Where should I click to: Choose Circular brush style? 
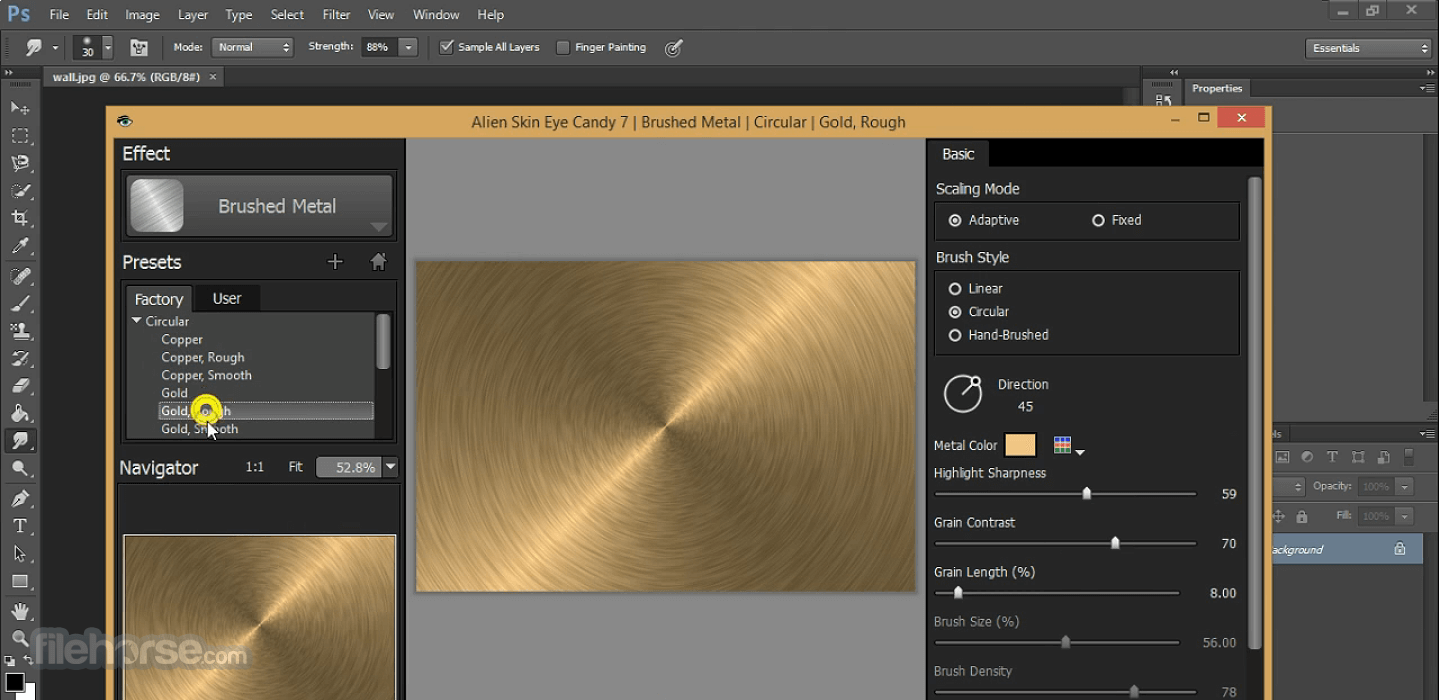coord(955,312)
